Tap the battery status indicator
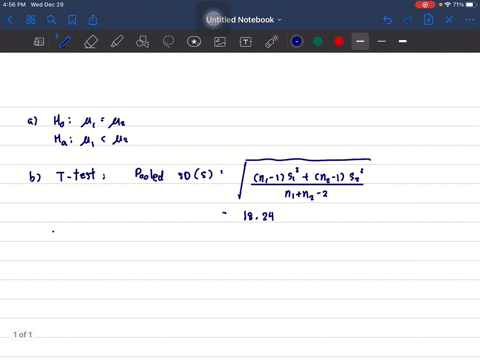480x360 pixels. tap(470, 5)
